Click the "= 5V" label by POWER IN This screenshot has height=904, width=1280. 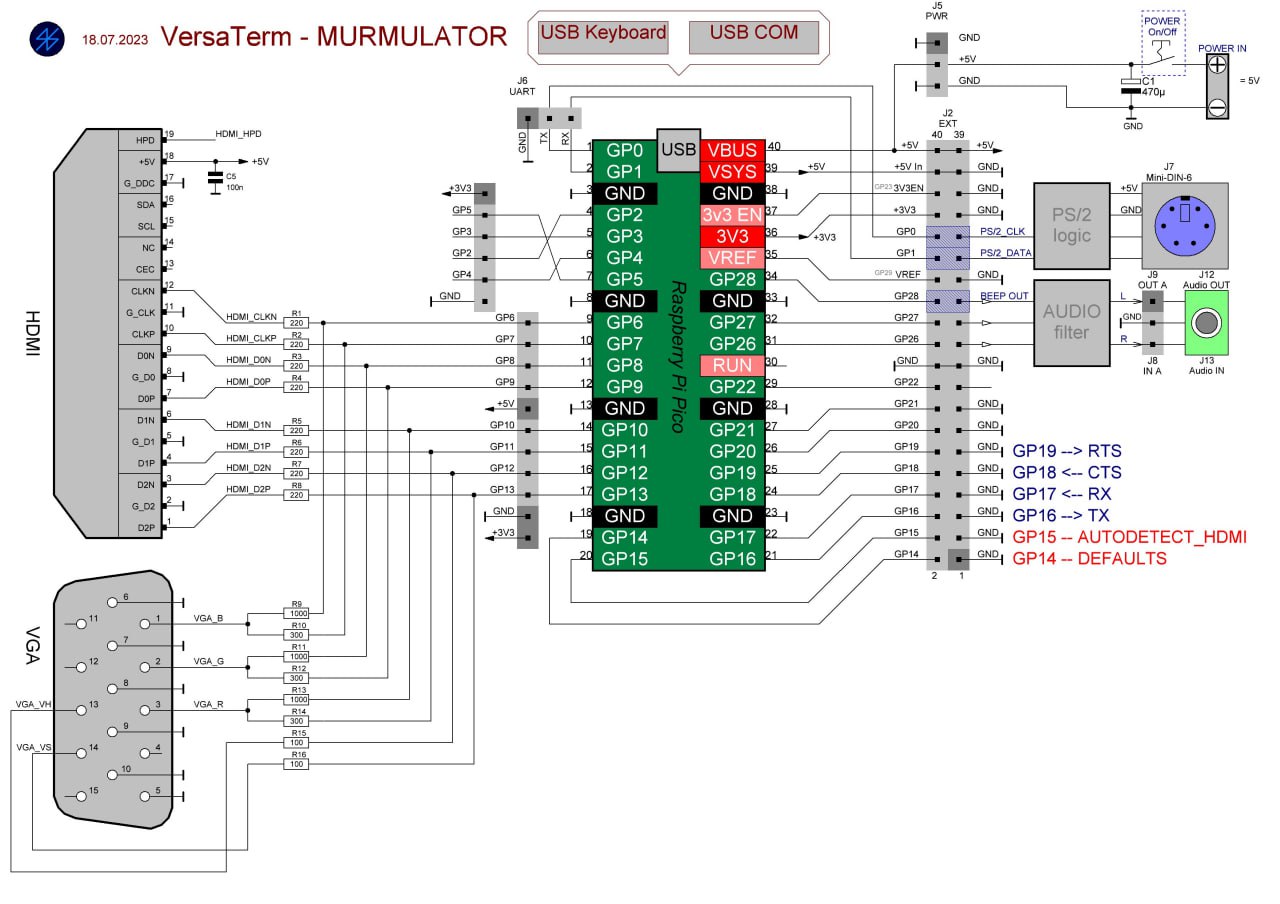(x=1251, y=81)
